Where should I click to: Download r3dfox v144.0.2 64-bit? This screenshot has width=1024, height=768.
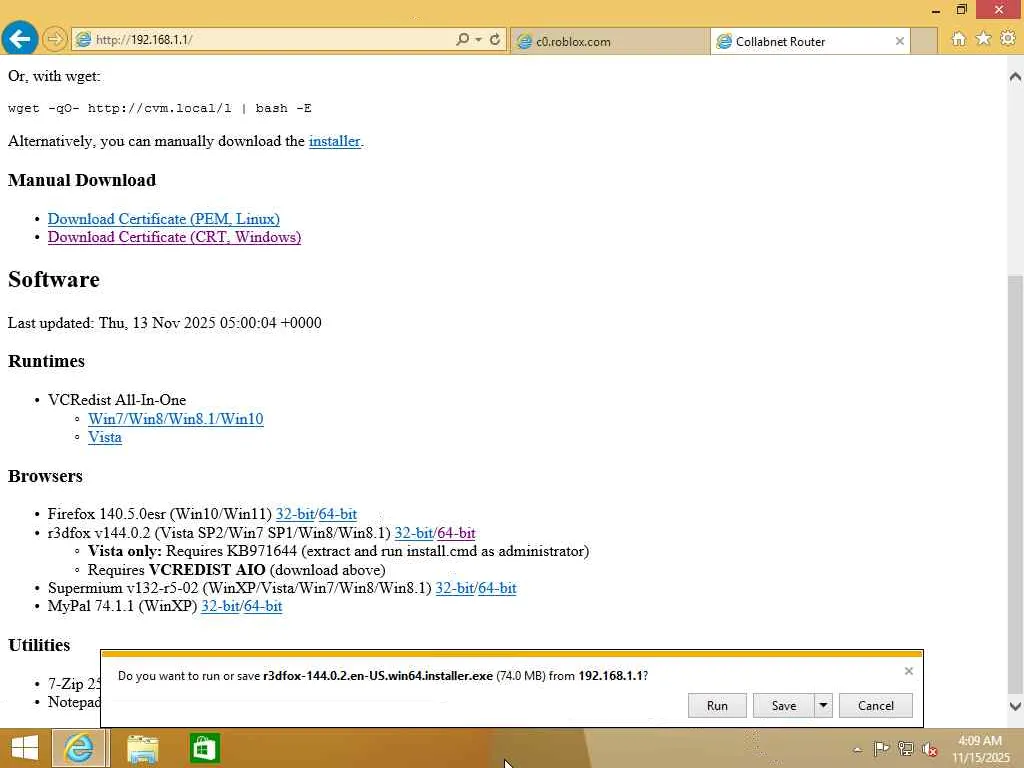tap(456, 533)
